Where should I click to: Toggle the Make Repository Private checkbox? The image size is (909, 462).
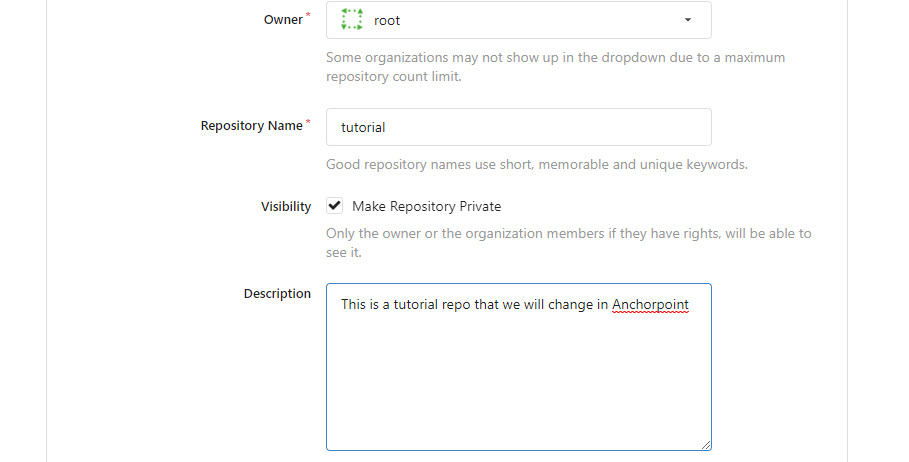pos(334,206)
